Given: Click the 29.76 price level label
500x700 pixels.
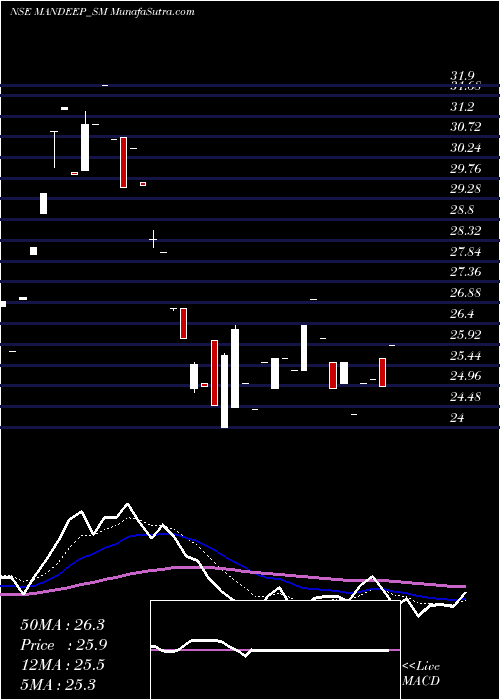Looking at the screenshot, I should [466, 168].
